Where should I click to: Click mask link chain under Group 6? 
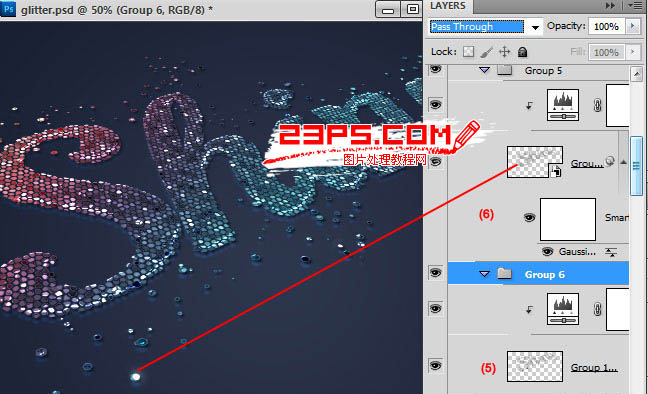pyautogui.click(x=597, y=309)
